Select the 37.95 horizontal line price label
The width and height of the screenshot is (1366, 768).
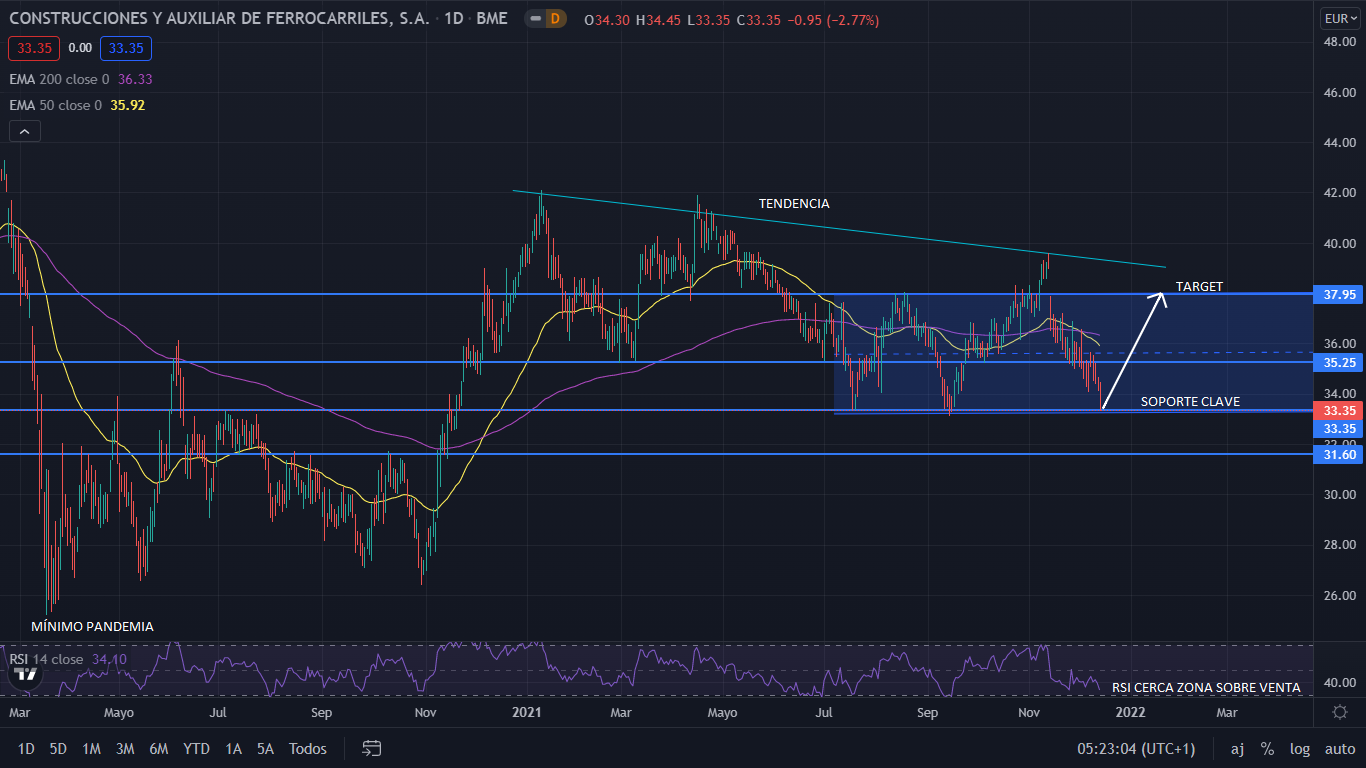tap(1338, 294)
